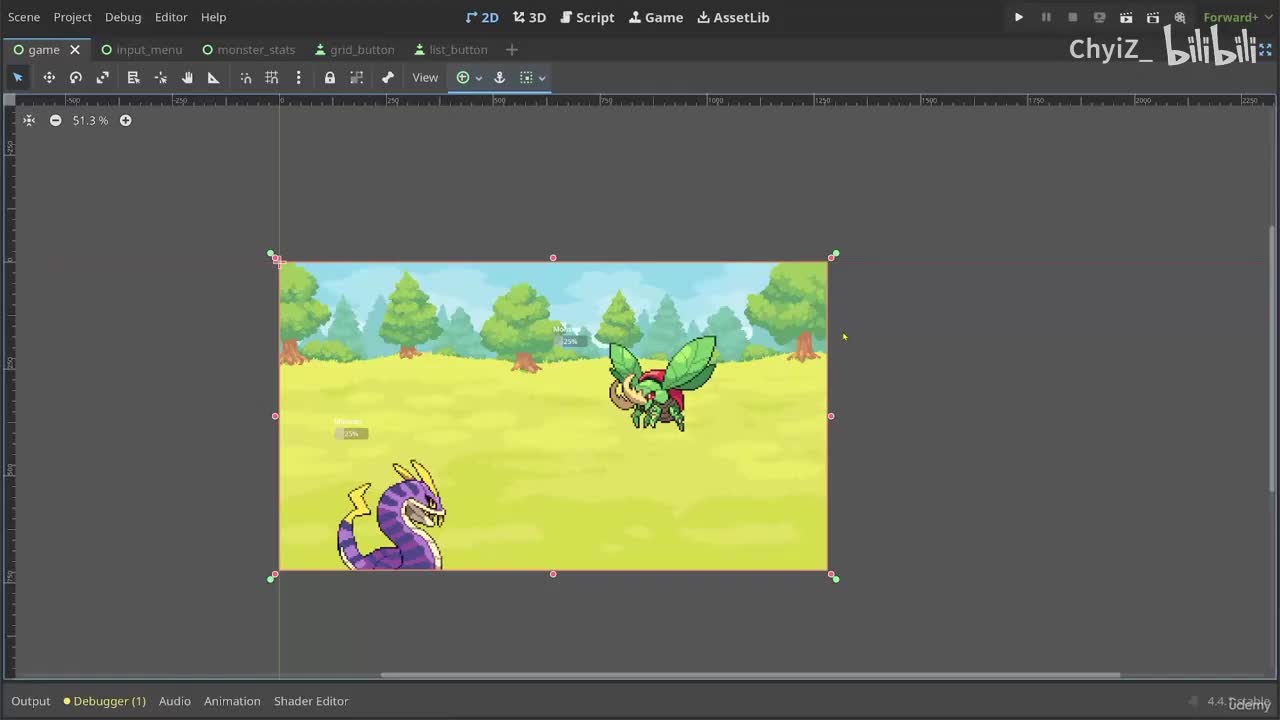
Task: Zoom in with the plus button
Action: [125, 120]
